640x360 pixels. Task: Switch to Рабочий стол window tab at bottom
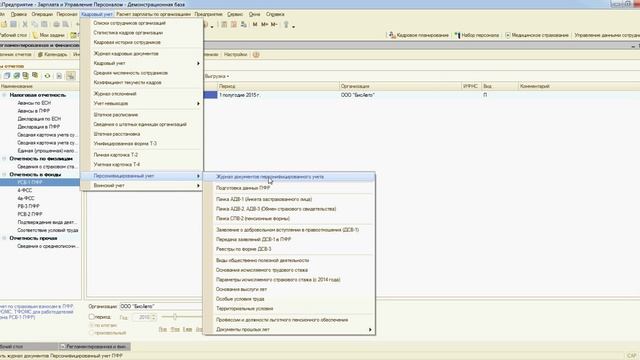pyautogui.click(x=29, y=347)
